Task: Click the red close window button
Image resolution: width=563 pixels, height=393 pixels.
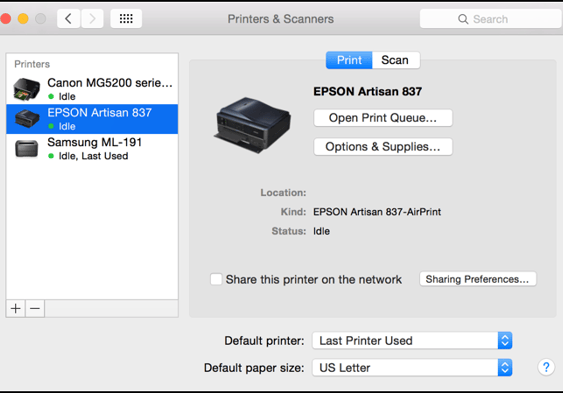Action: [x=5, y=19]
